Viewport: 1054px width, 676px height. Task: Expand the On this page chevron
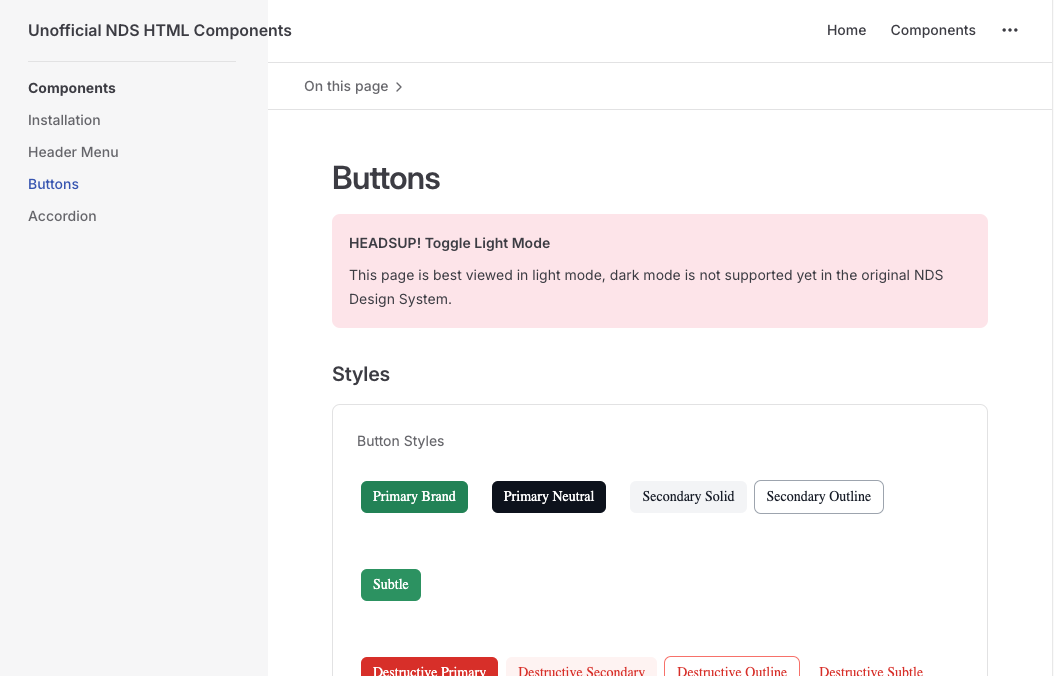coord(399,87)
